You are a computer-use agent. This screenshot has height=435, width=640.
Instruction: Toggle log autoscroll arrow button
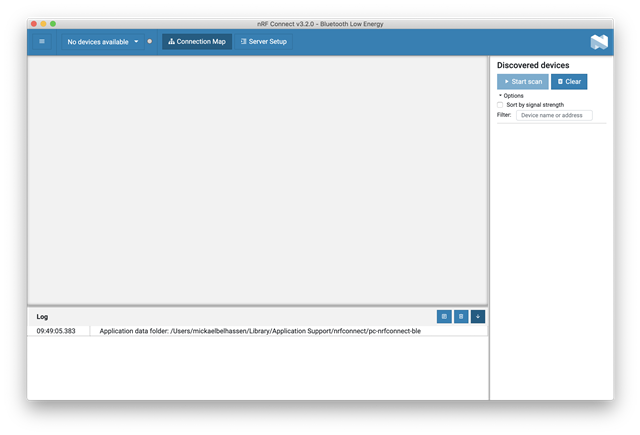[x=478, y=317]
